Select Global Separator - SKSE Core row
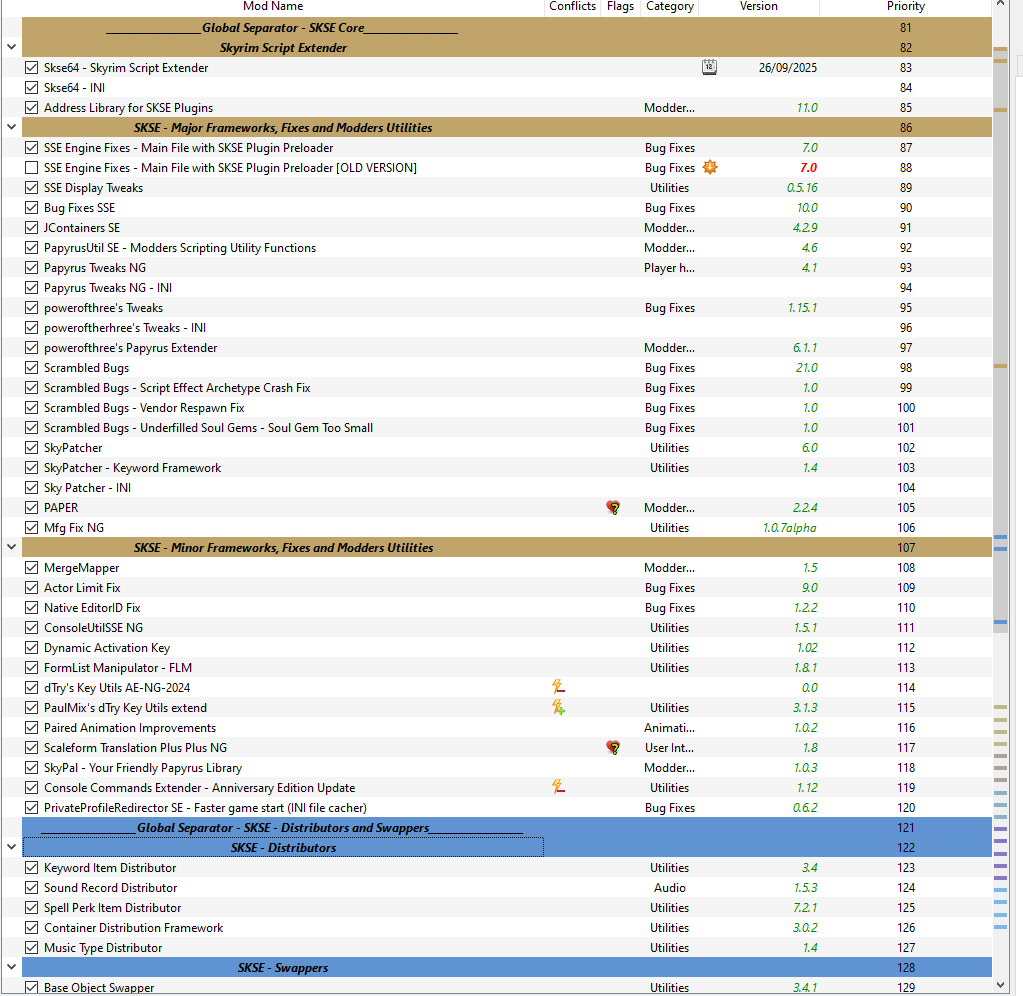Screen dimensions: 1023x996 tap(507, 27)
